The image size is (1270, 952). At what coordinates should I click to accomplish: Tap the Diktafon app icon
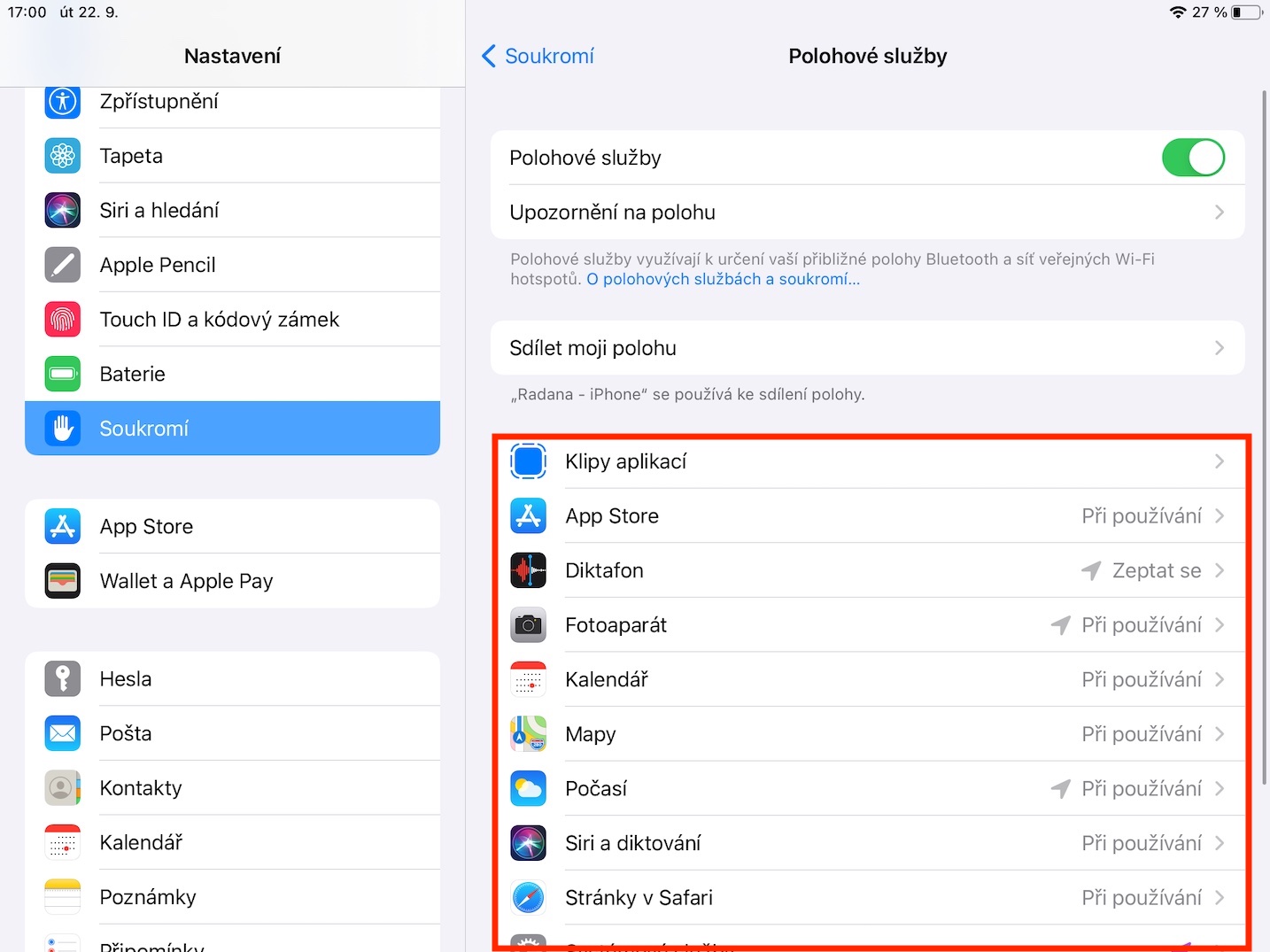tap(528, 570)
